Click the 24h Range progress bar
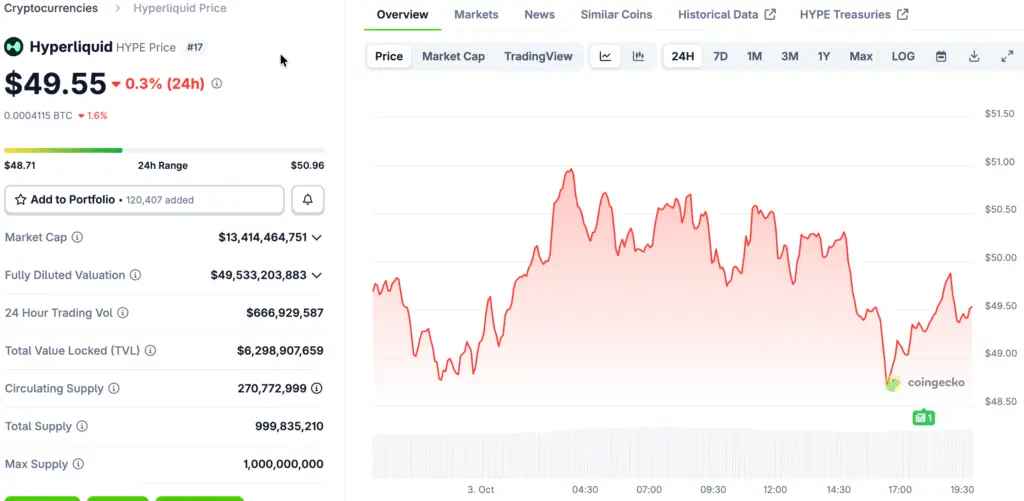Image resolution: width=1024 pixels, height=501 pixels. pos(164,150)
